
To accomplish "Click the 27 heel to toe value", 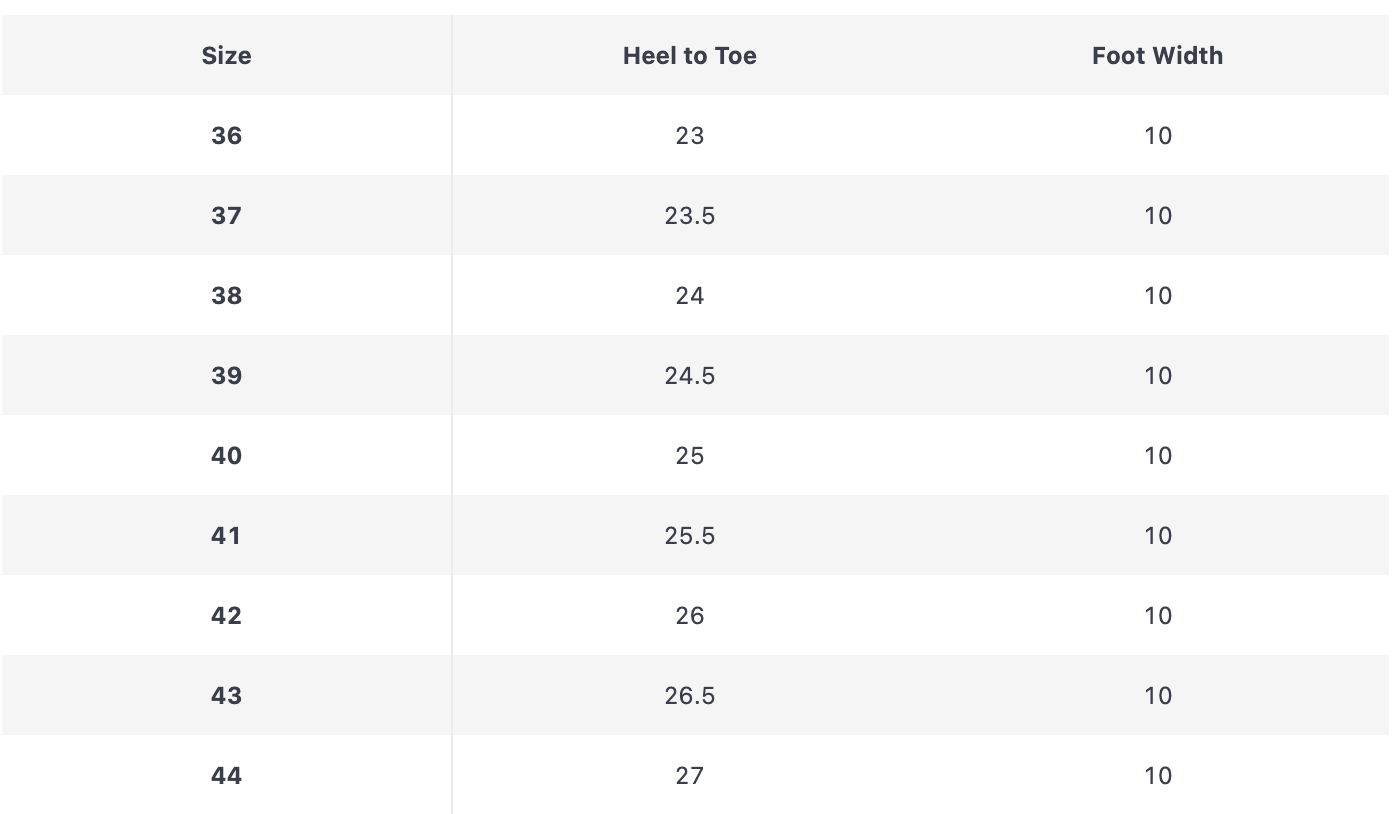I will tap(689, 775).
